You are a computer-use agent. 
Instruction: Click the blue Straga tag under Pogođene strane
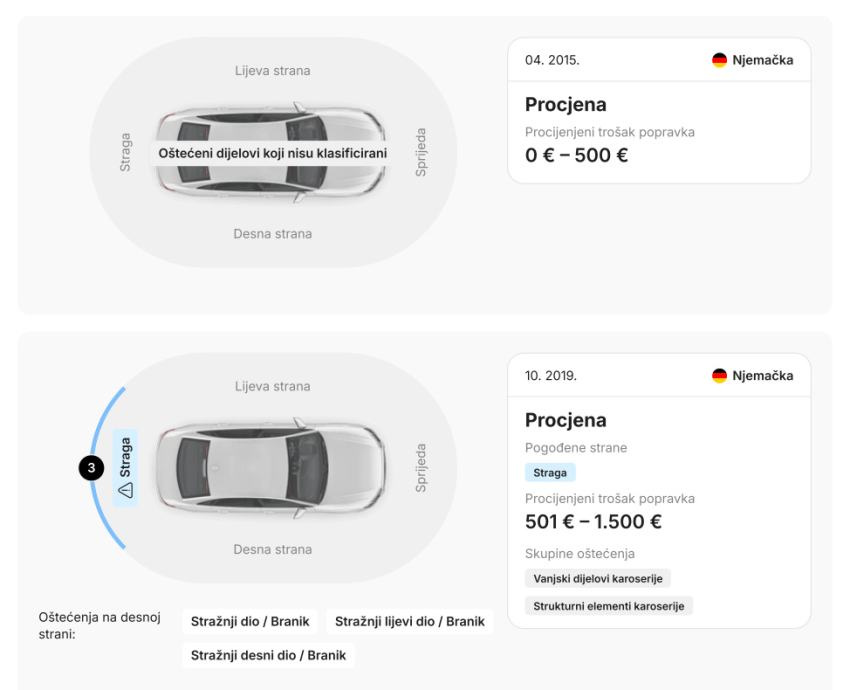(550, 473)
